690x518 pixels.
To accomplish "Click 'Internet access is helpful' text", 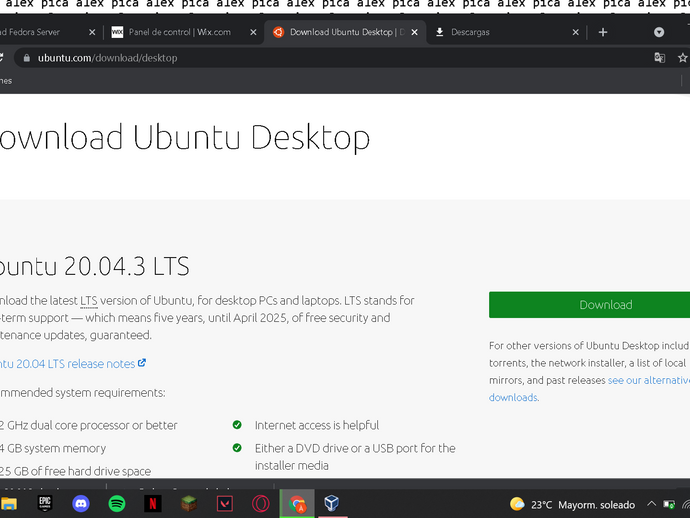I will (x=317, y=425).
